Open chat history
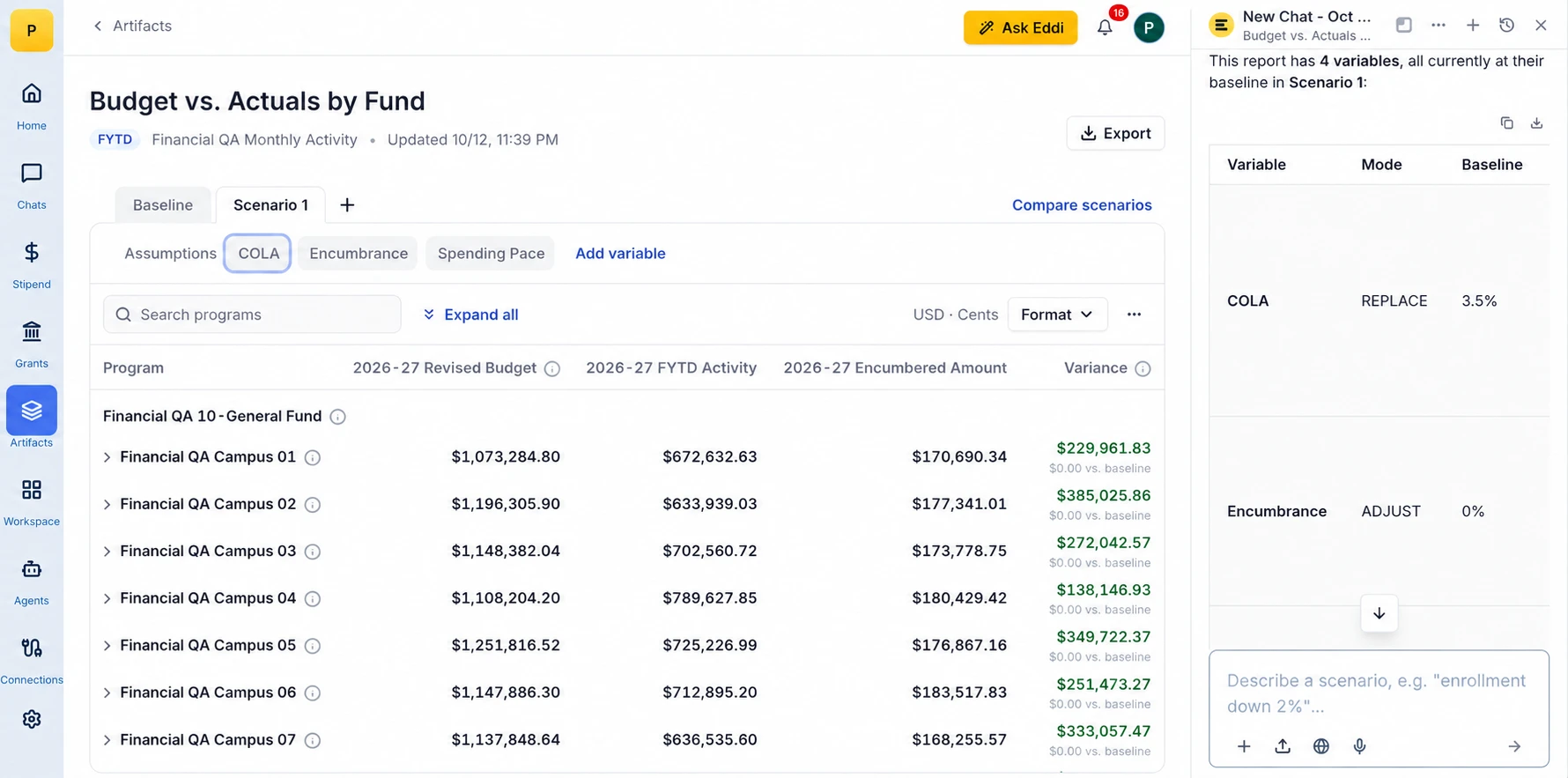The image size is (1568, 778). 1506,25
